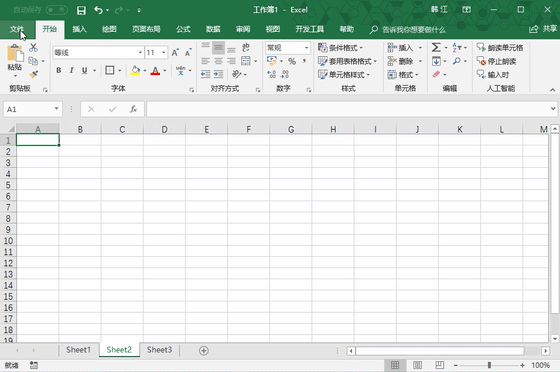Click Read Cells aloud button
This screenshot has width=560, height=372.
click(500, 47)
